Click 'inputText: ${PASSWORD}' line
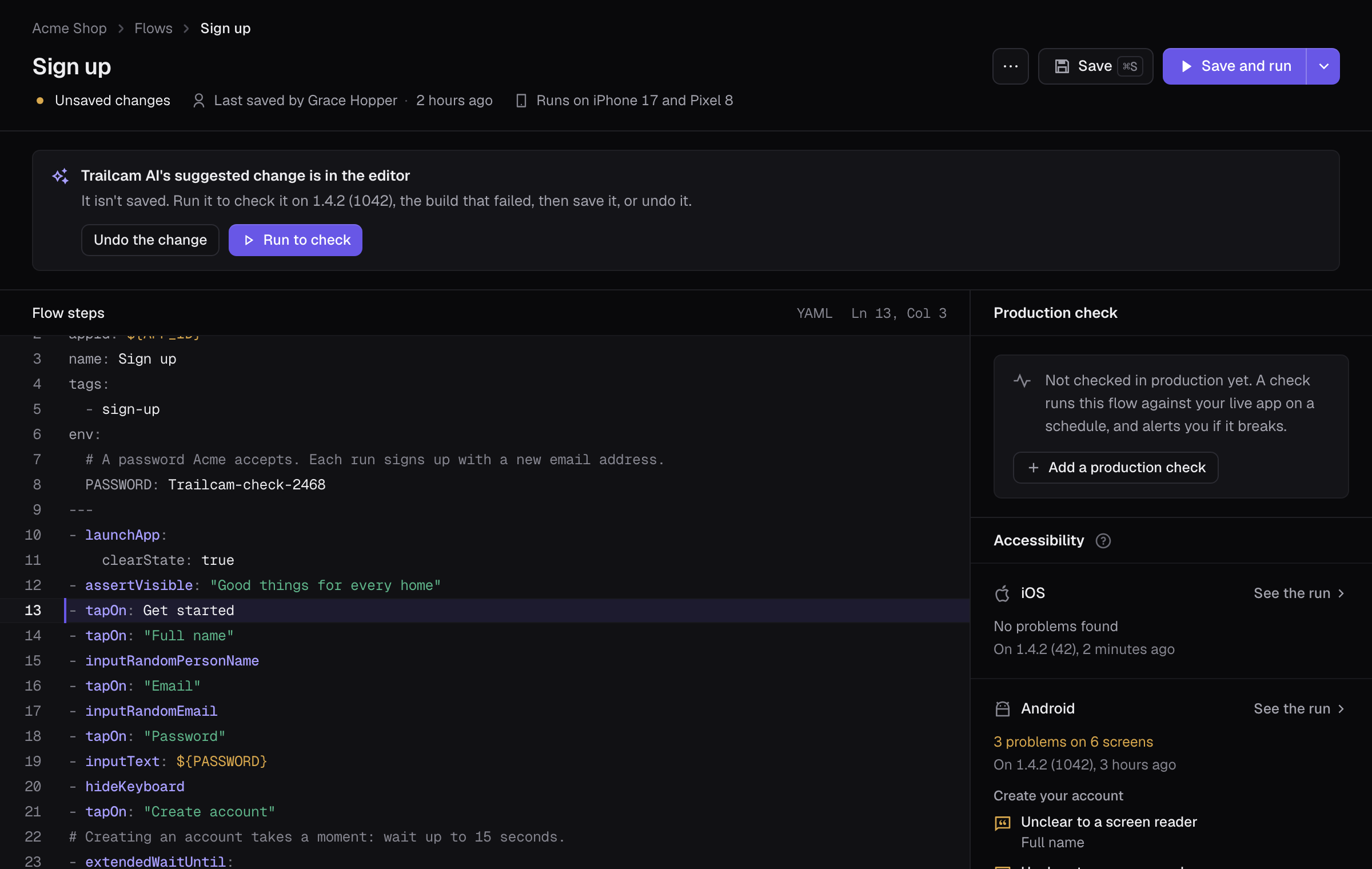The height and width of the screenshot is (869, 1372). (167, 762)
